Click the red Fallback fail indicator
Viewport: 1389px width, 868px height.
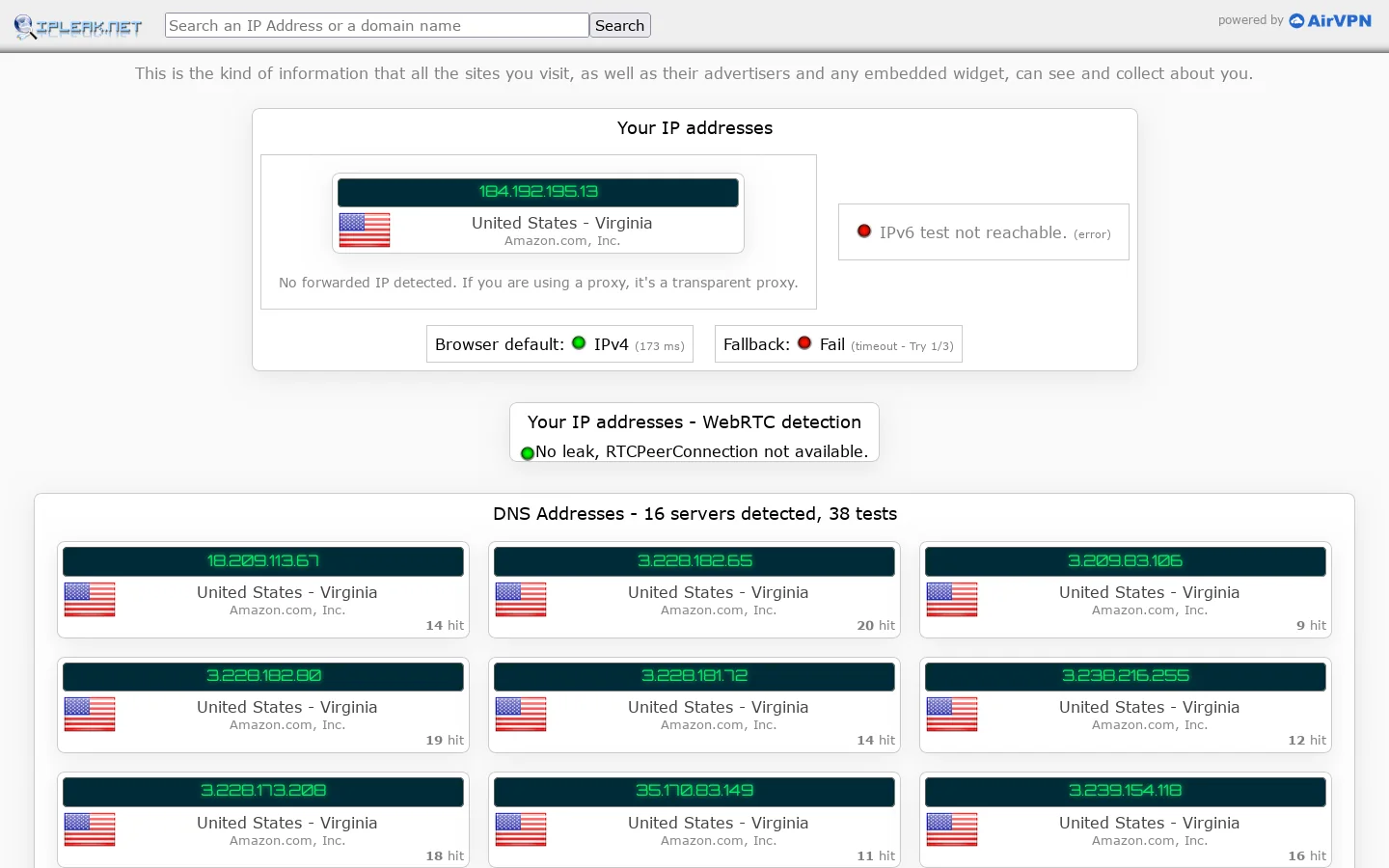[804, 342]
